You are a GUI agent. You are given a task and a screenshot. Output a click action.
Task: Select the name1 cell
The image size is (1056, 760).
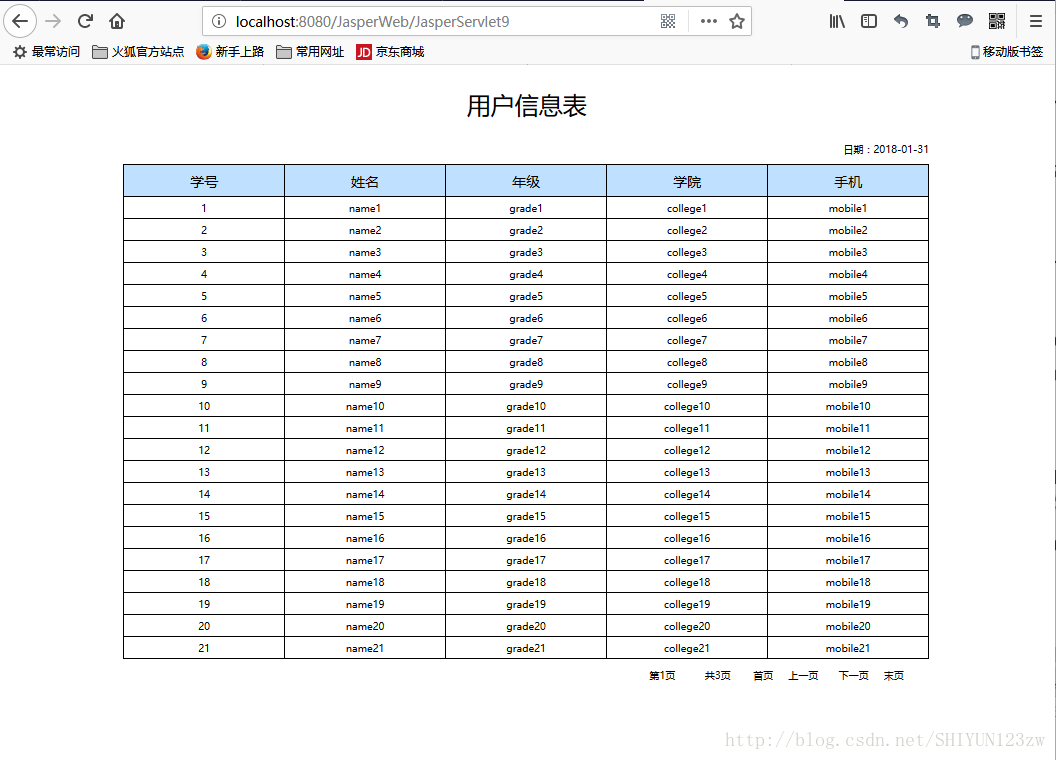(x=365, y=208)
